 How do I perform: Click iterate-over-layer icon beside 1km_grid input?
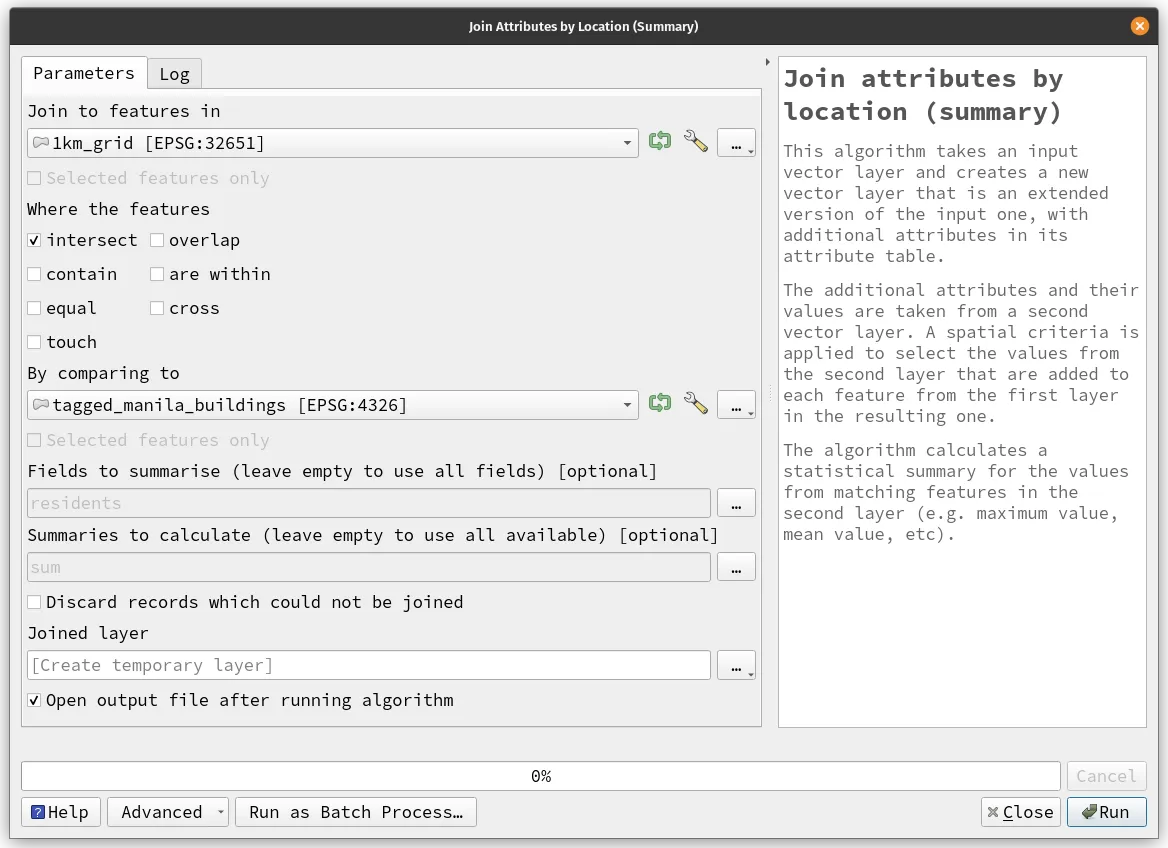[659, 142]
